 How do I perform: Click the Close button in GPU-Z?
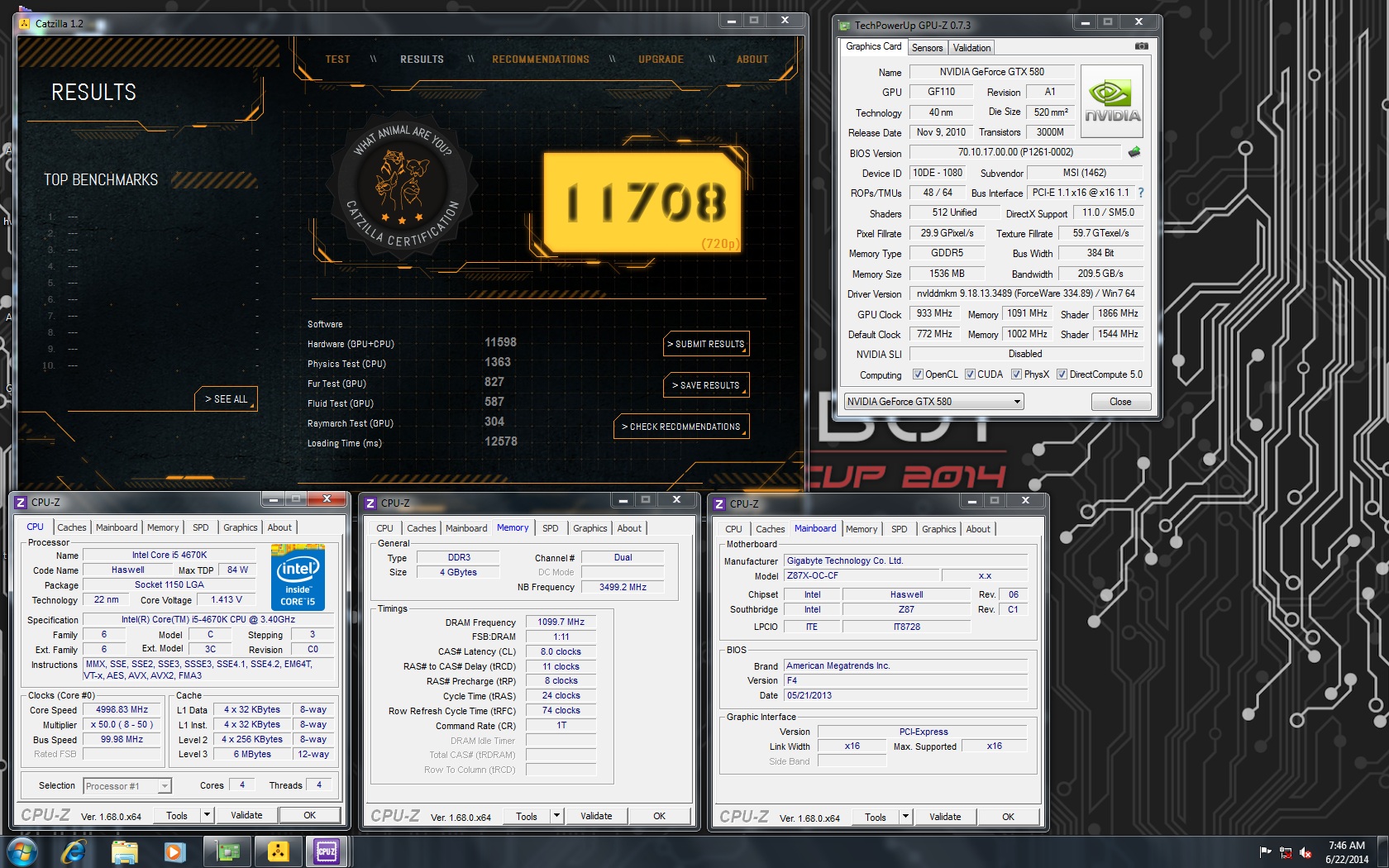[x=1120, y=402]
